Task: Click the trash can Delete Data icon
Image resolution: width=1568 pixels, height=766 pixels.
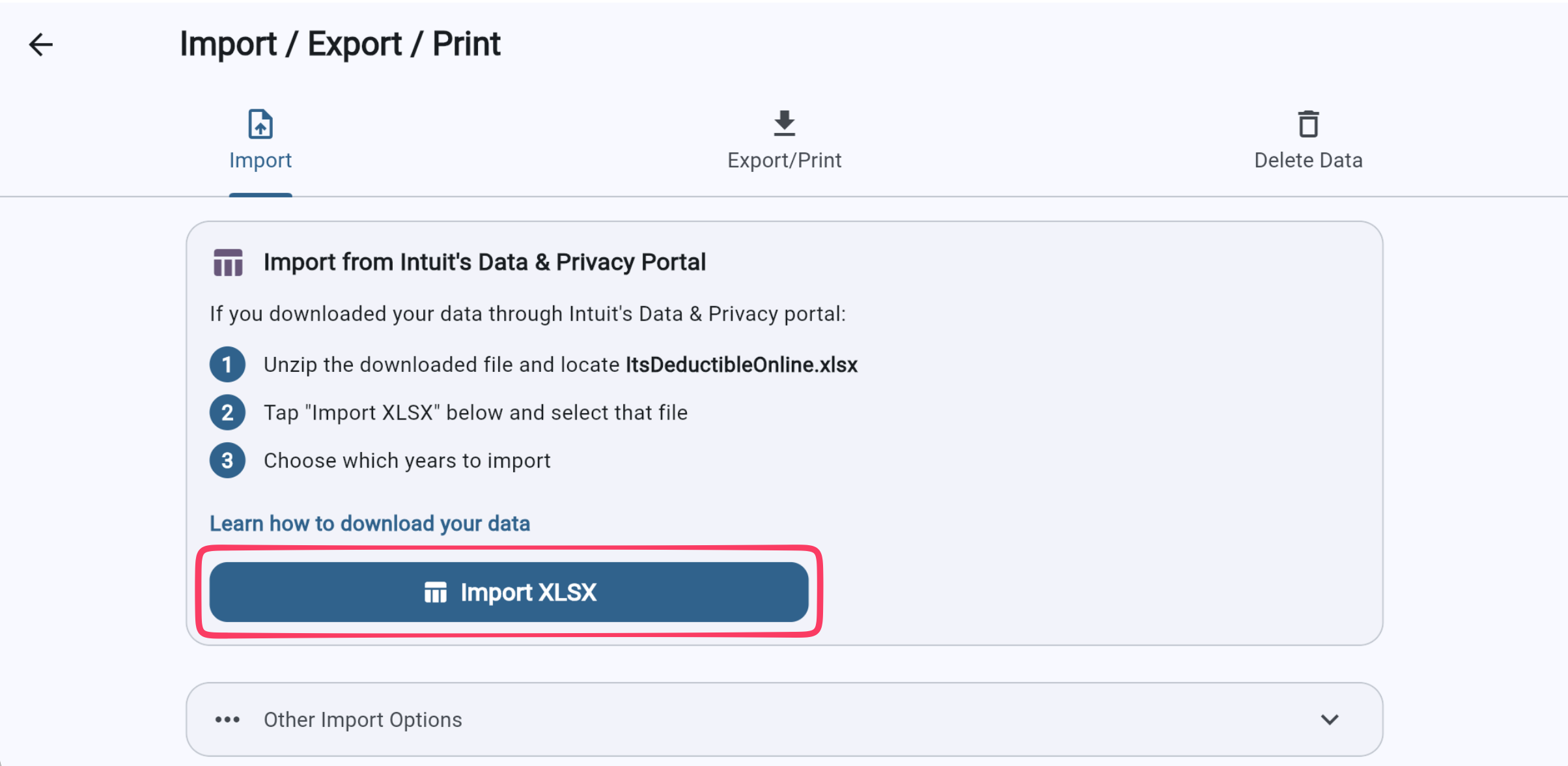Action: tap(1308, 124)
